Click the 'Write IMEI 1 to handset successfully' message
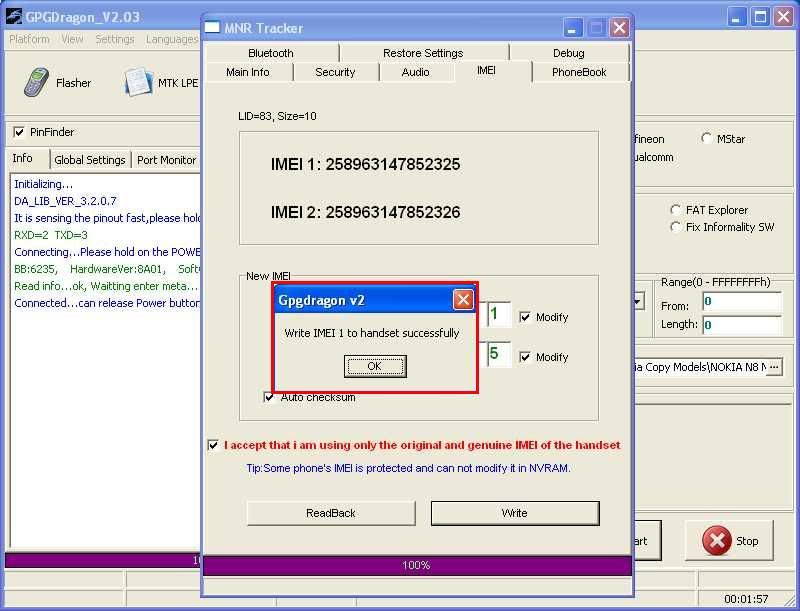The width and height of the screenshot is (800, 611). [x=372, y=333]
